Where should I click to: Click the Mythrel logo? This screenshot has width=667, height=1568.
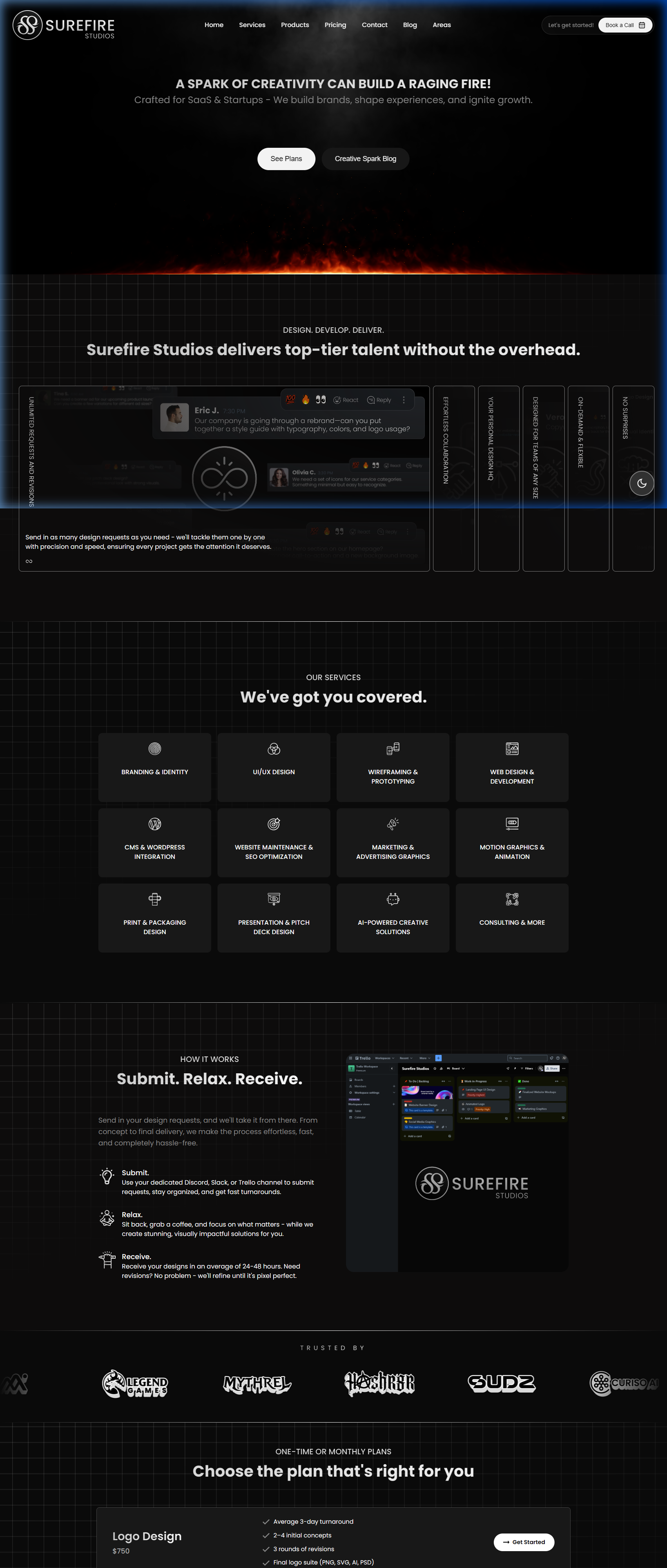tap(257, 1384)
